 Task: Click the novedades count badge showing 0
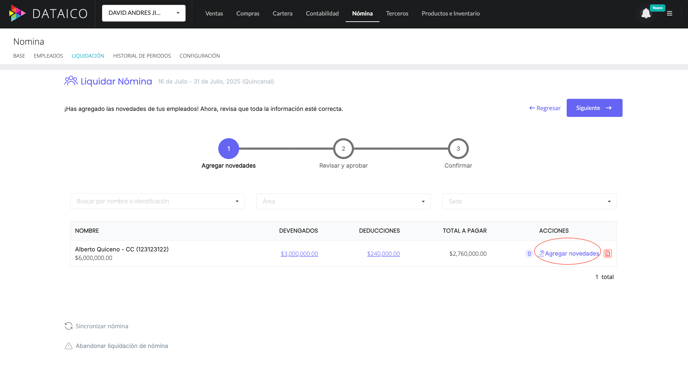tap(529, 254)
